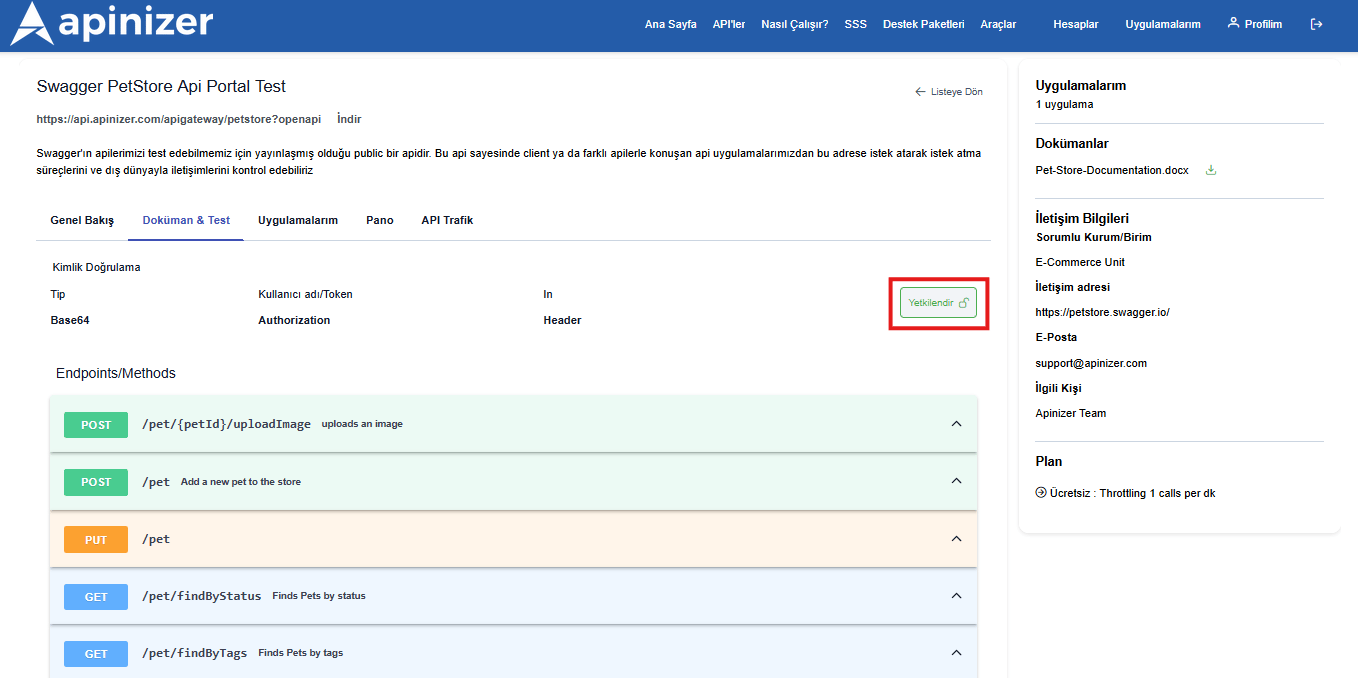This screenshot has width=1358, height=678.
Task: Click 'Add a new pet to the store' description
Action: [x=241, y=482]
